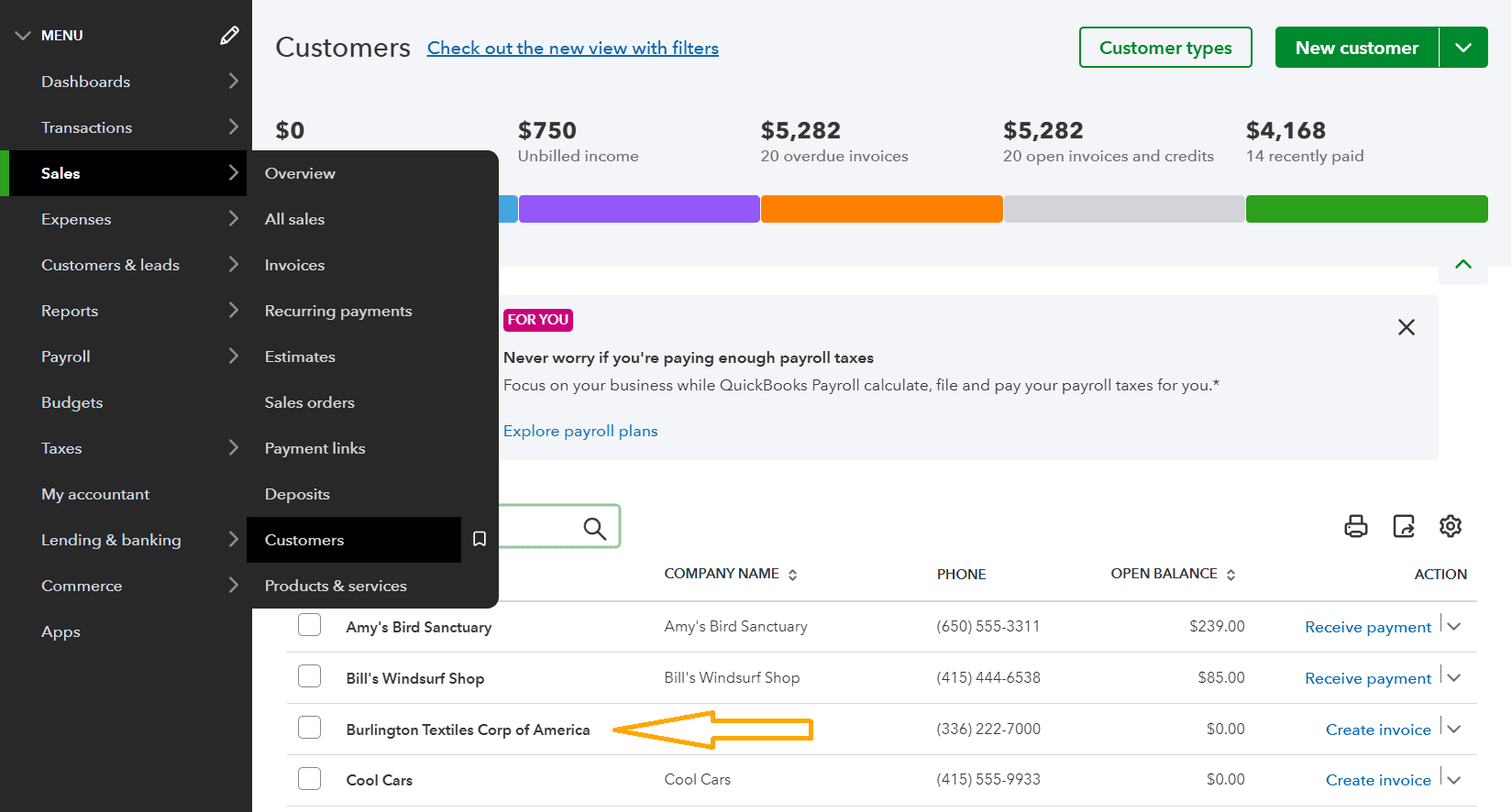The width and height of the screenshot is (1512, 812).
Task: Select Bill's Windsurf Shop checkbox
Action: pyautogui.click(x=310, y=676)
